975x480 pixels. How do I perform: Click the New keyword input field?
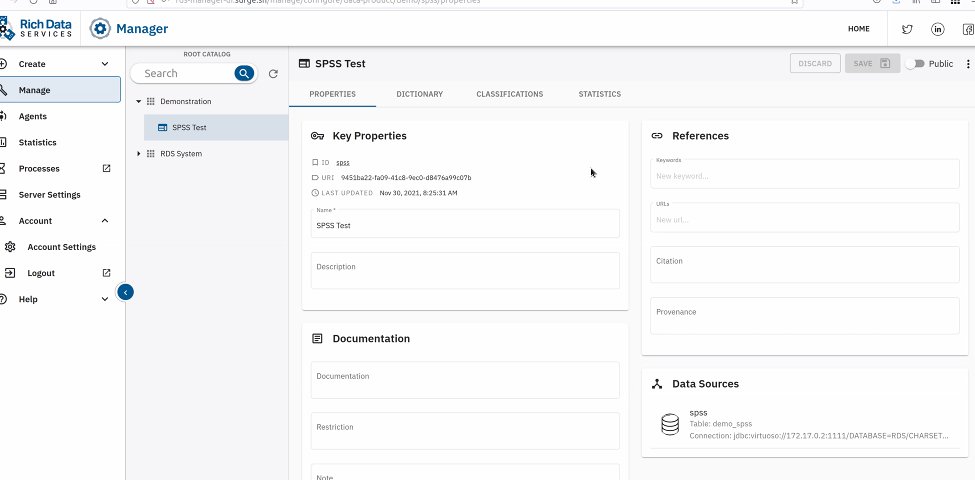tap(805, 174)
